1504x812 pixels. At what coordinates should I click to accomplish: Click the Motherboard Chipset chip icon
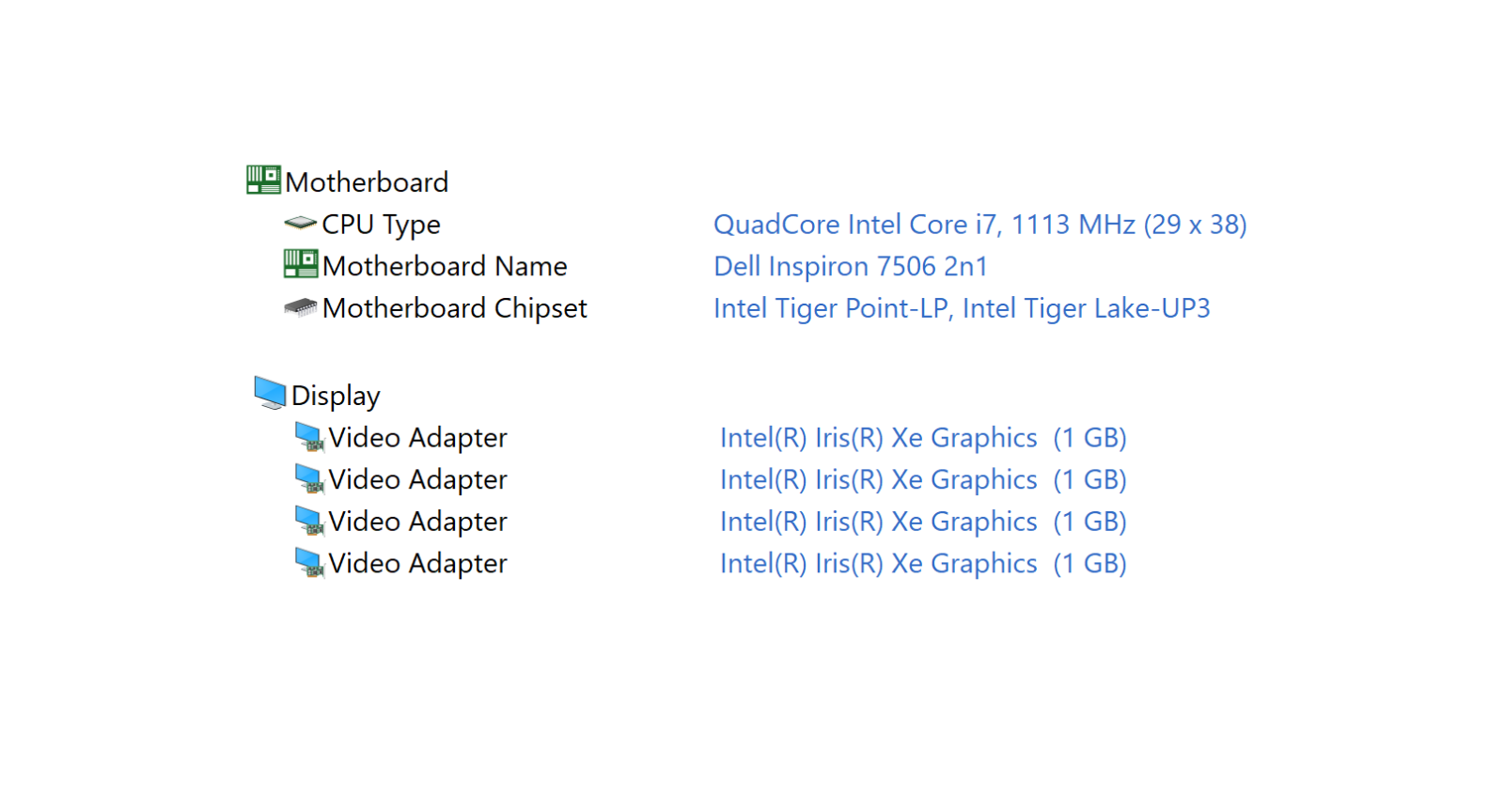coord(301,307)
